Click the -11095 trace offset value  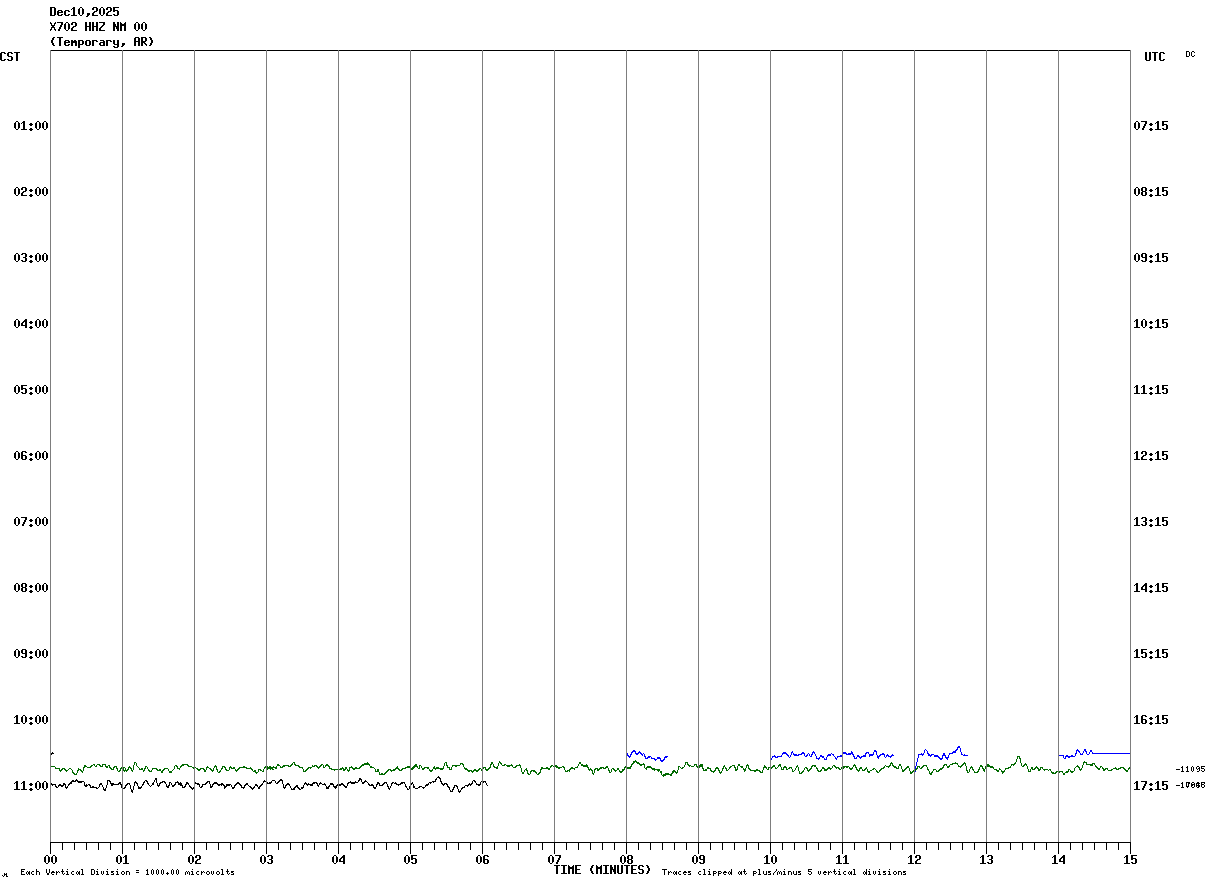tap(1190, 769)
